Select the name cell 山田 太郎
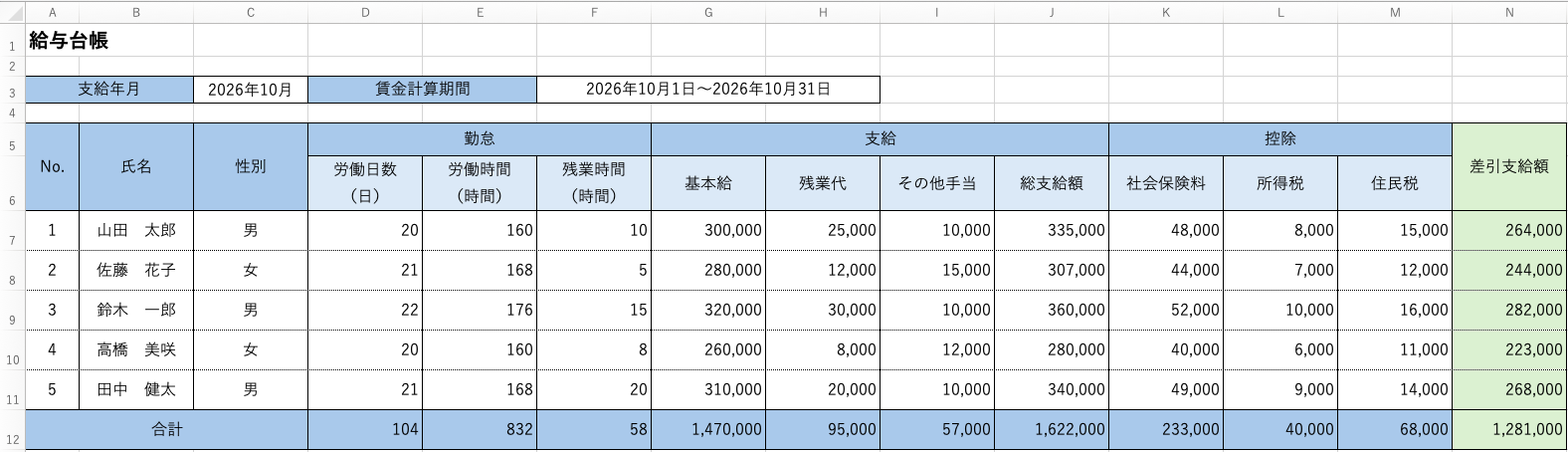This screenshot has width=1568, height=452. click(136, 231)
